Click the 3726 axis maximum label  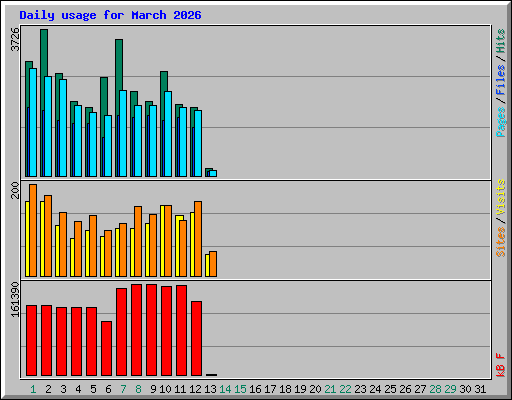click(15, 39)
